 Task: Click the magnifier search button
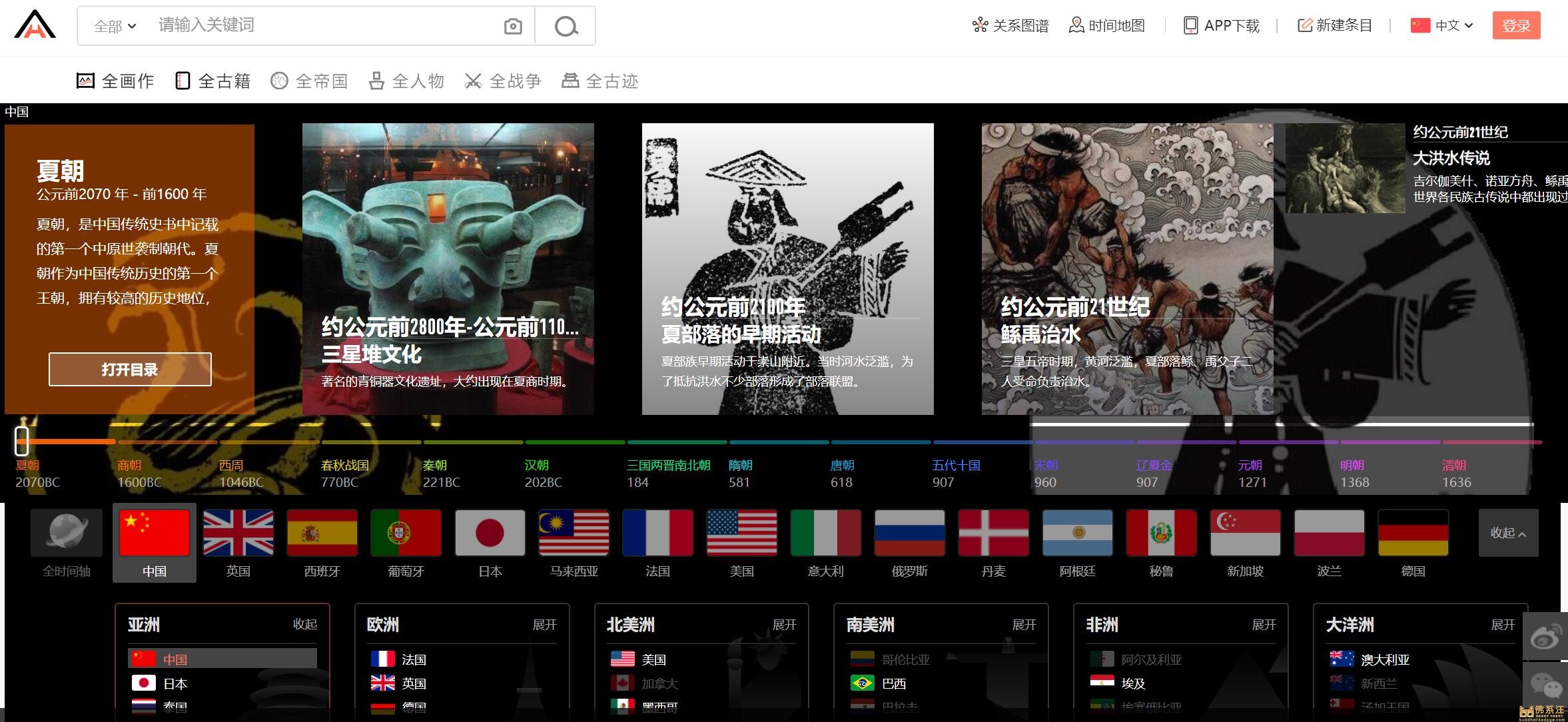(566, 27)
